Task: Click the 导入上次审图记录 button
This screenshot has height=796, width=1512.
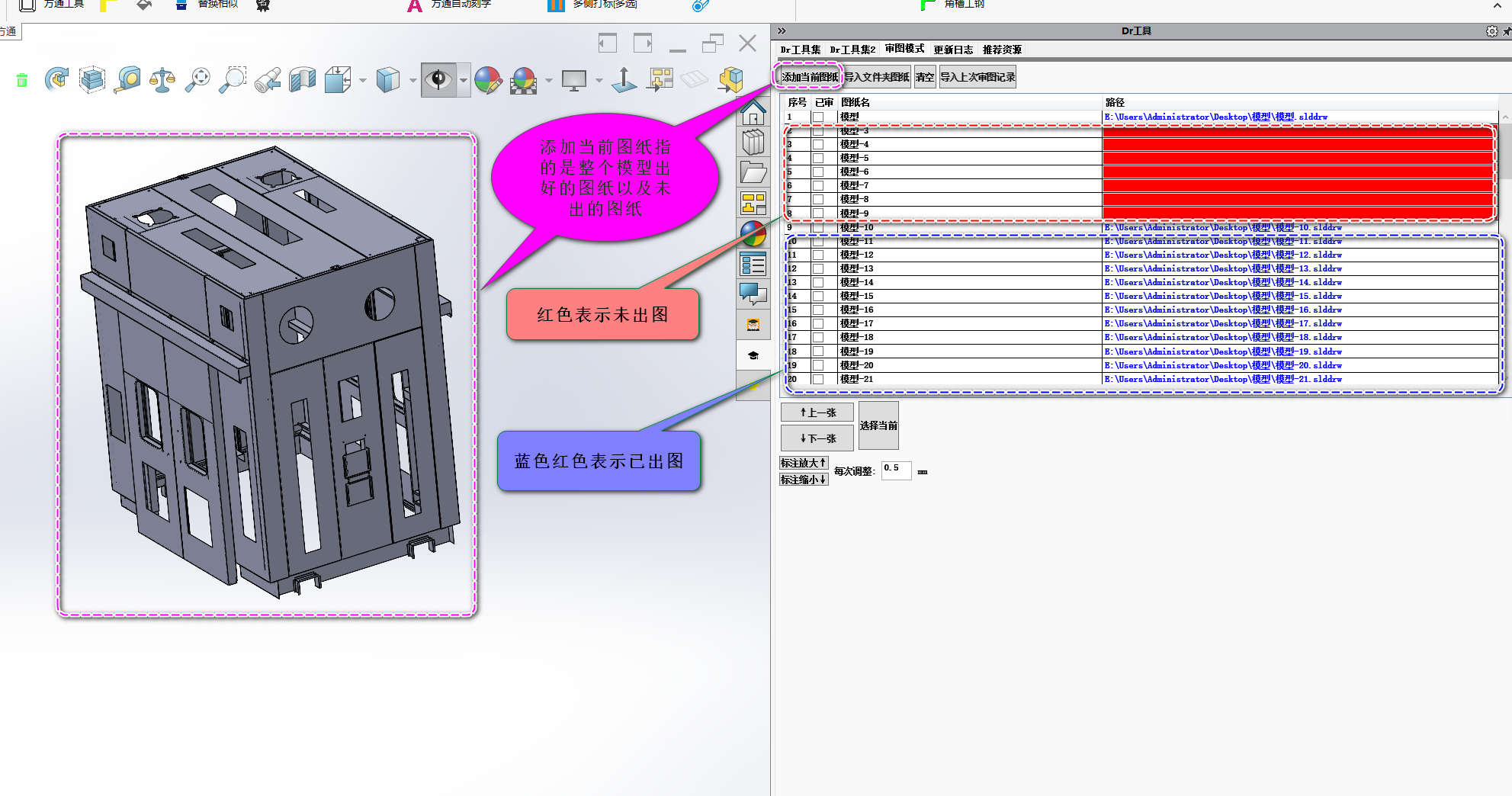Action: click(978, 76)
